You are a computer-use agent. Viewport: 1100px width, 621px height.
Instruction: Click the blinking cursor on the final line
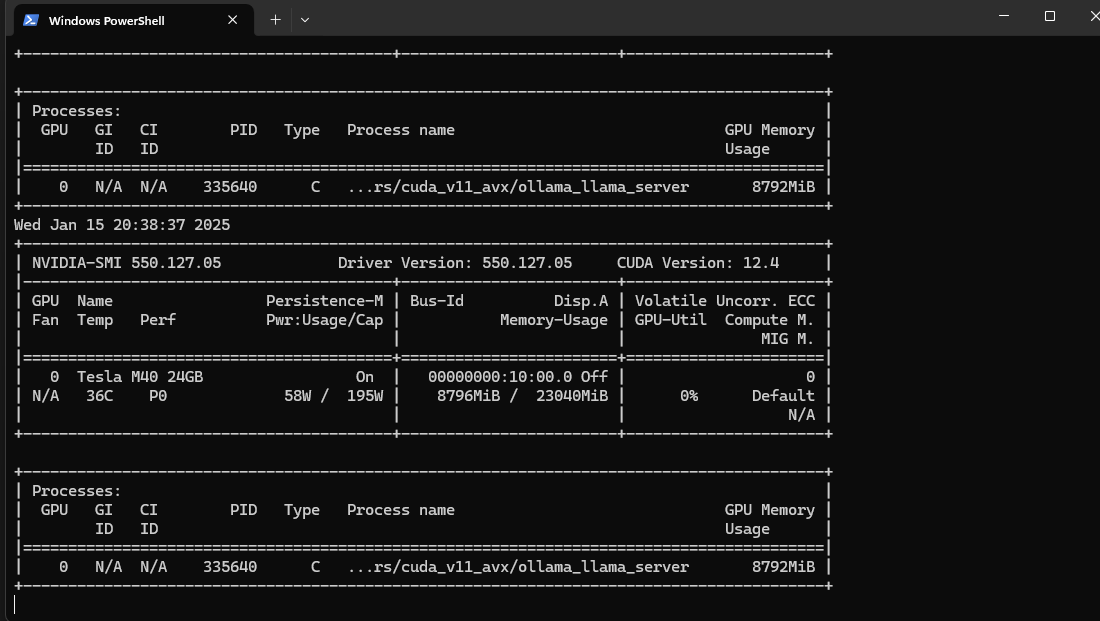15,604
